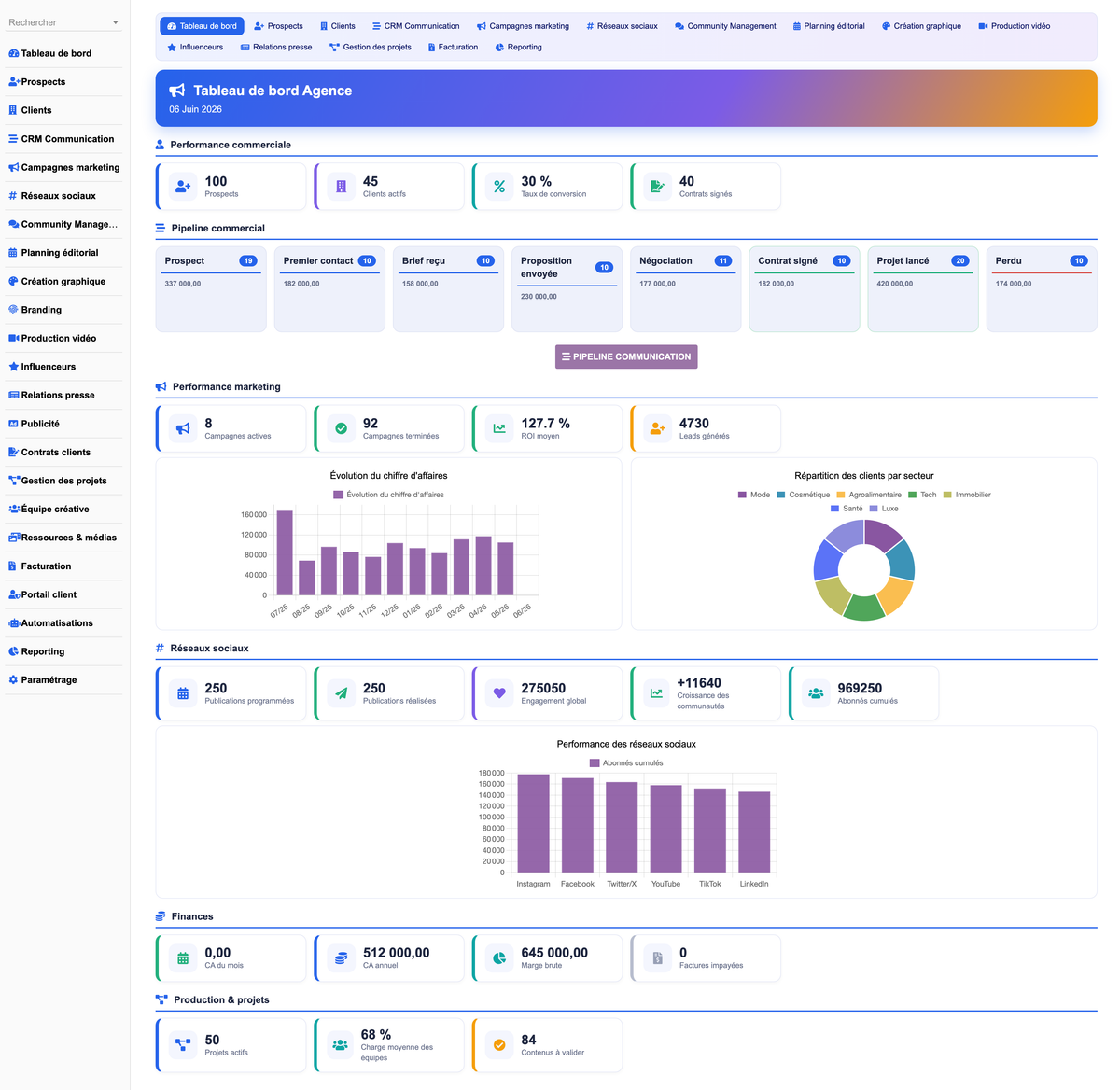The height and width of the screenshot is (1090, 1120).
Task: Click the Contenus à valider check icon
Action: (499, 1045)
